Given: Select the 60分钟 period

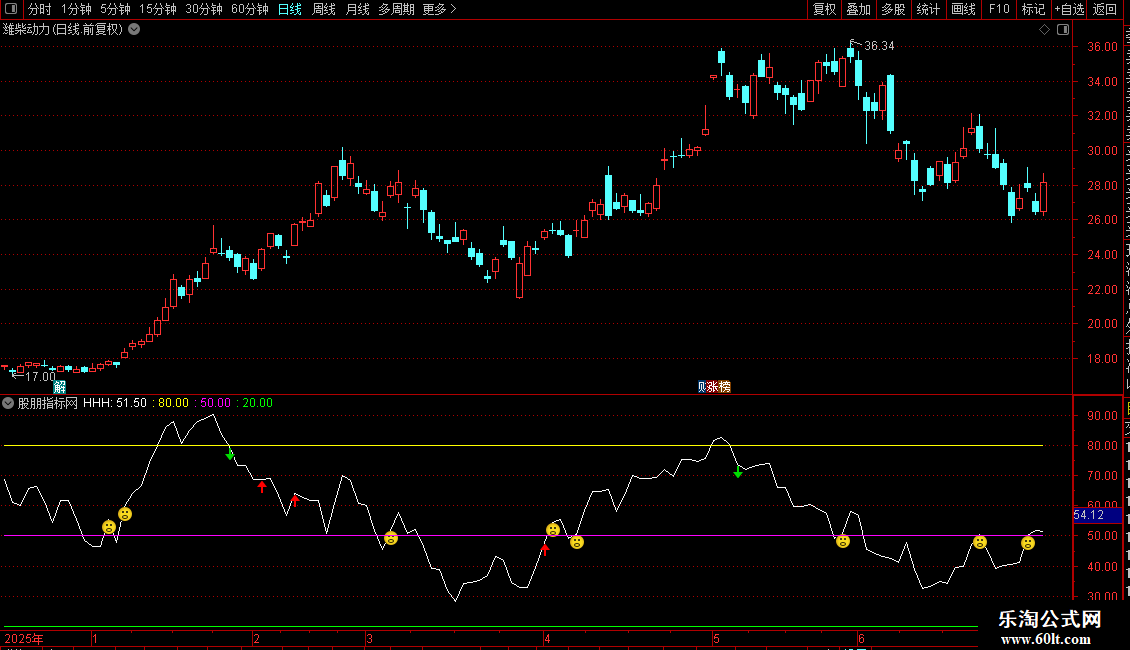Looking at the screenshot, I should pyautogui.click(x=250, y=9).
